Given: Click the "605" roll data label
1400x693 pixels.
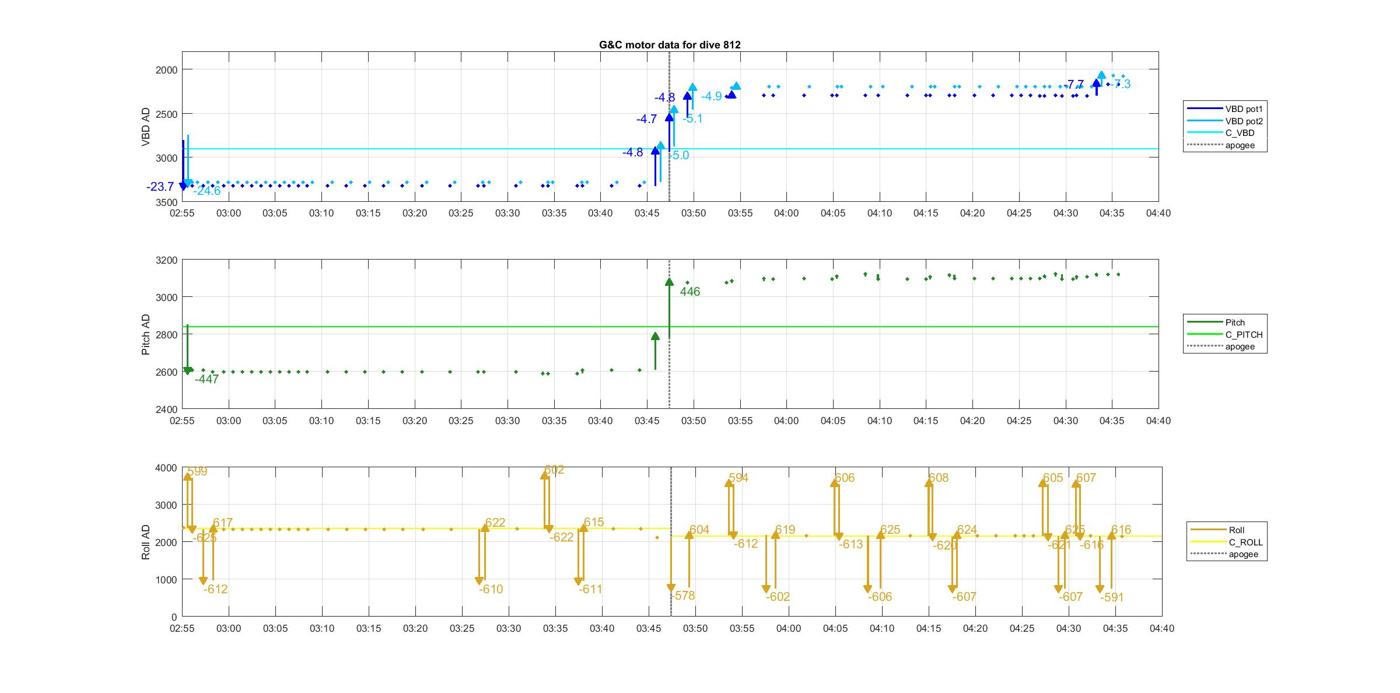Looking at the screenshot, I should (x=1053, y=479).
